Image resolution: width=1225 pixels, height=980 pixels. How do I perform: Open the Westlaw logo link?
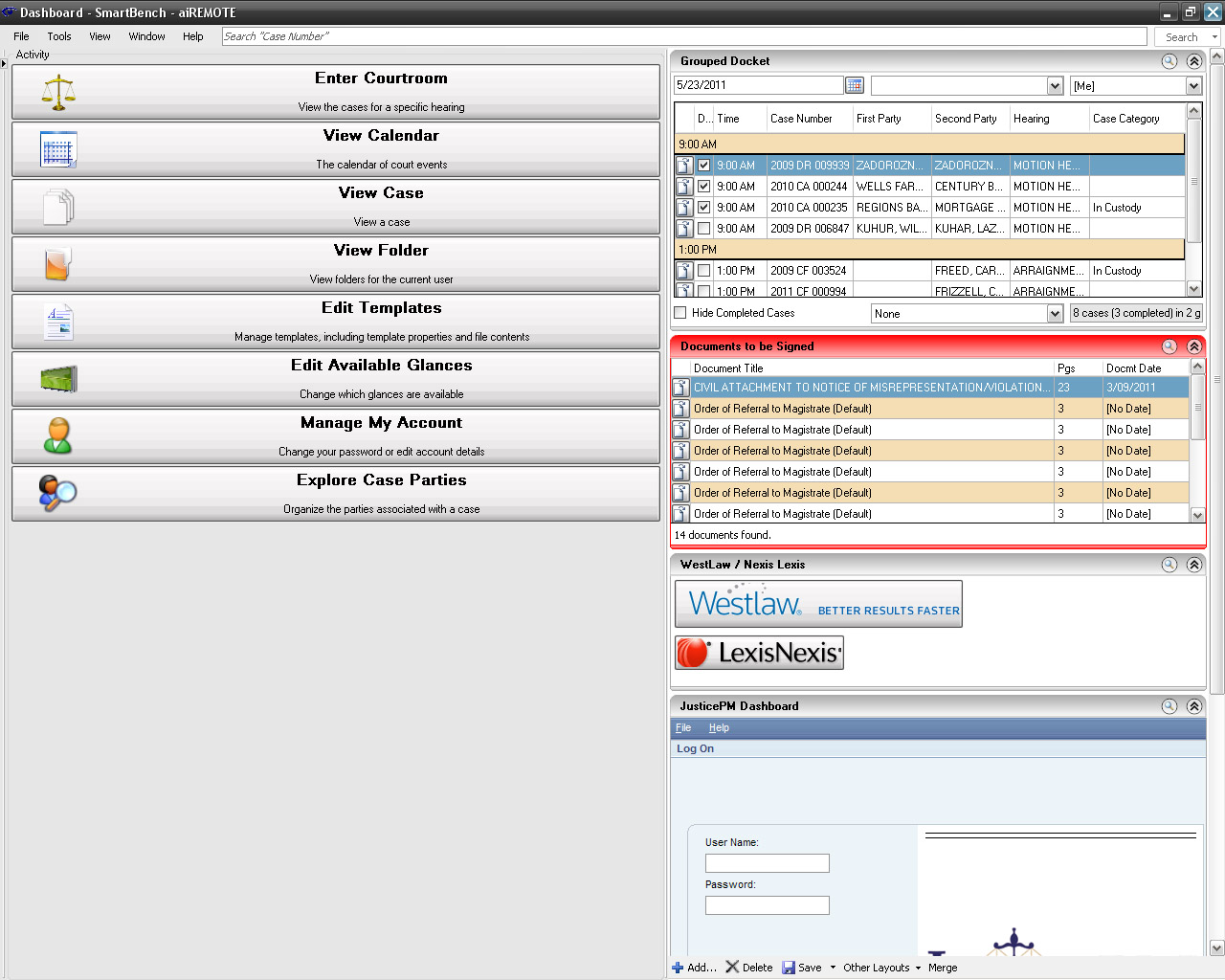pos(818,604)
